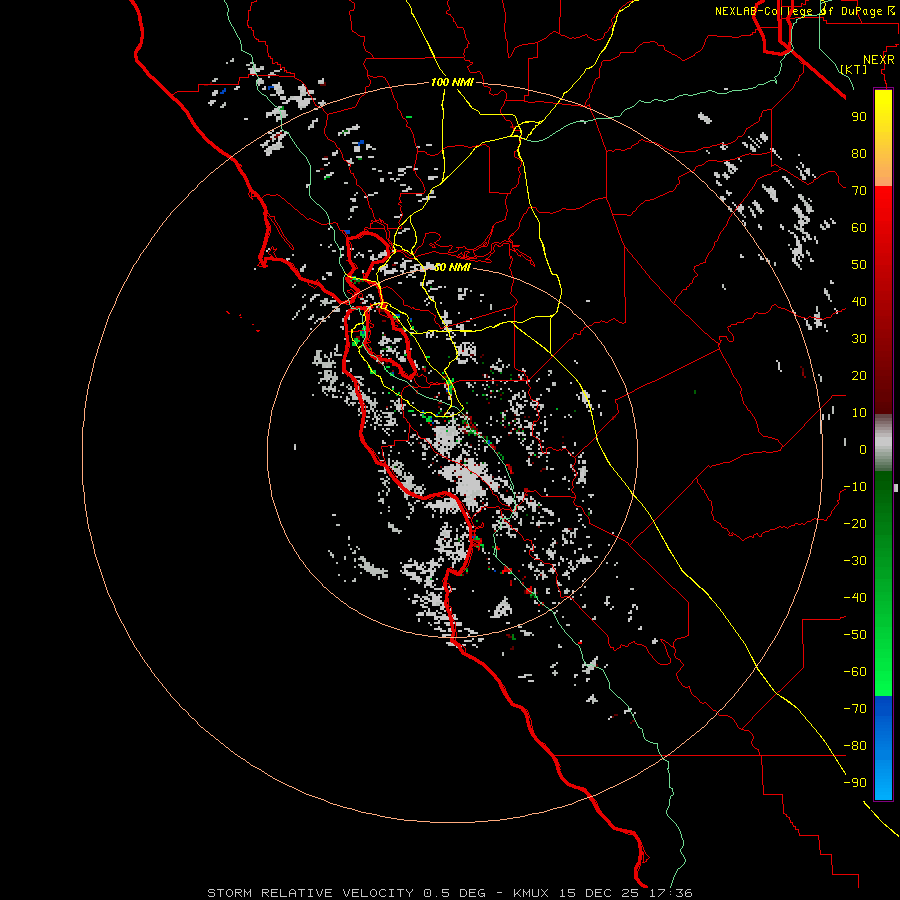Click the 40 value on velocity scale
This screenshot has width=900, height=900.
pos(859,301)
